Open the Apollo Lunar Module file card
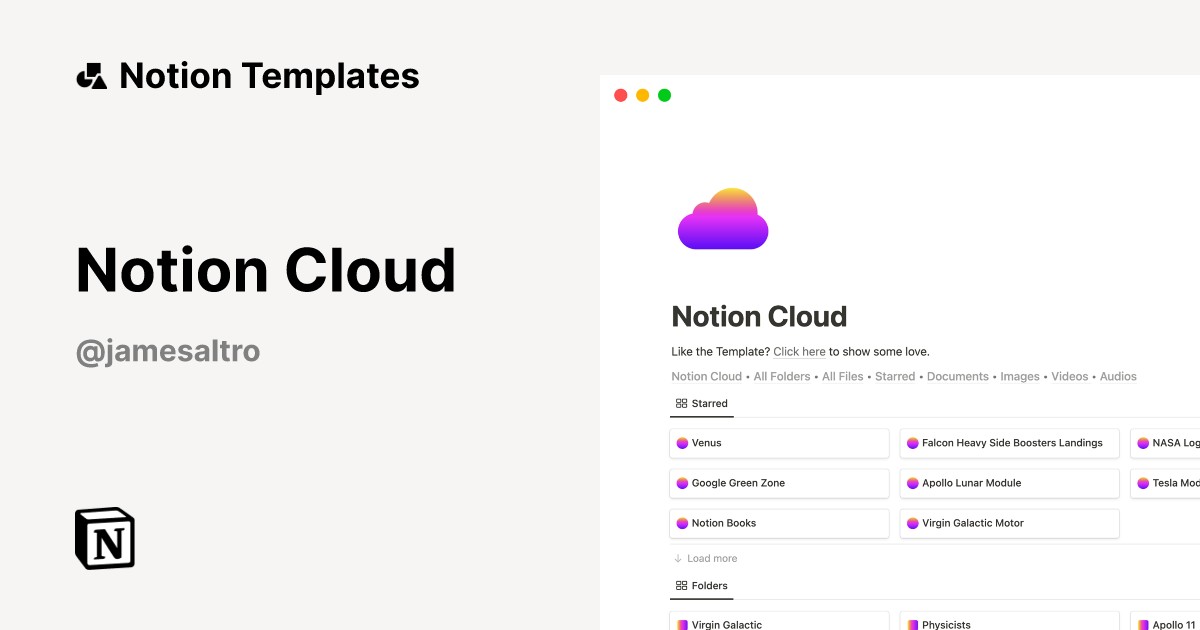Viewport: 1200px width, 630px height. tap(1009, 482)
